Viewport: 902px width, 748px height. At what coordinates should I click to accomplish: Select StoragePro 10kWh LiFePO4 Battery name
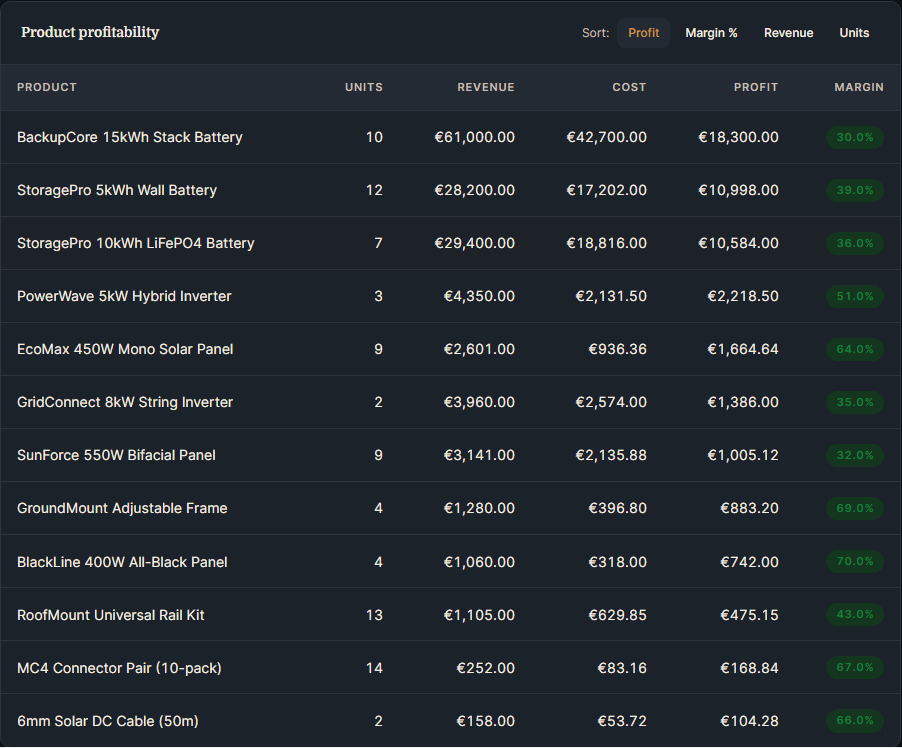136,243
